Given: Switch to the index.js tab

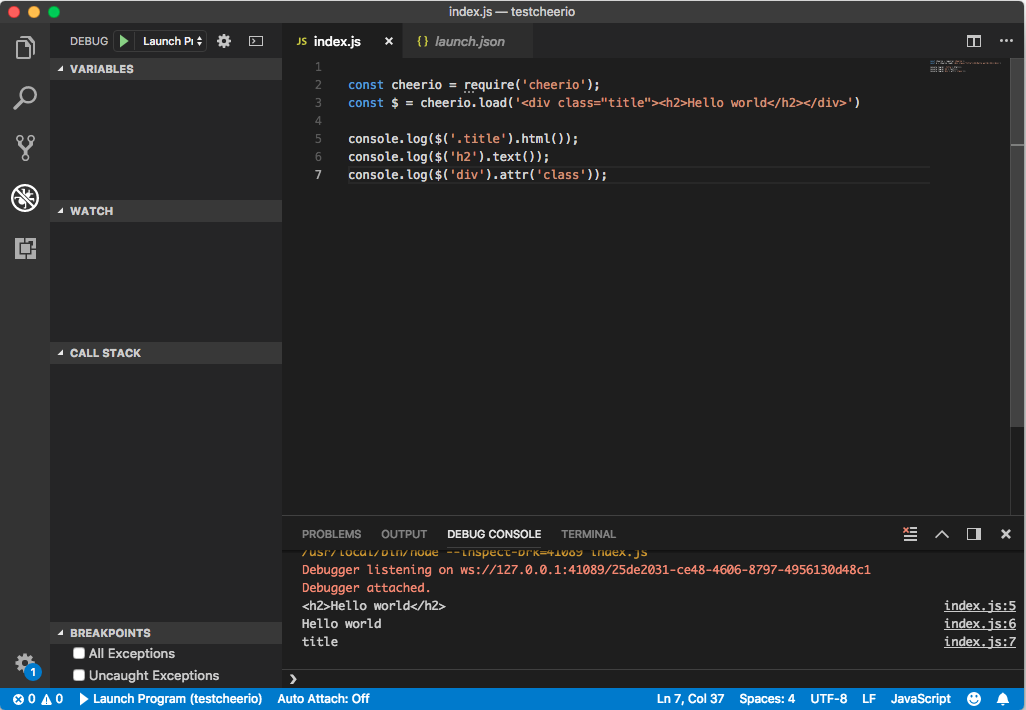Looking at the screenshot, I should click(337, 41).
